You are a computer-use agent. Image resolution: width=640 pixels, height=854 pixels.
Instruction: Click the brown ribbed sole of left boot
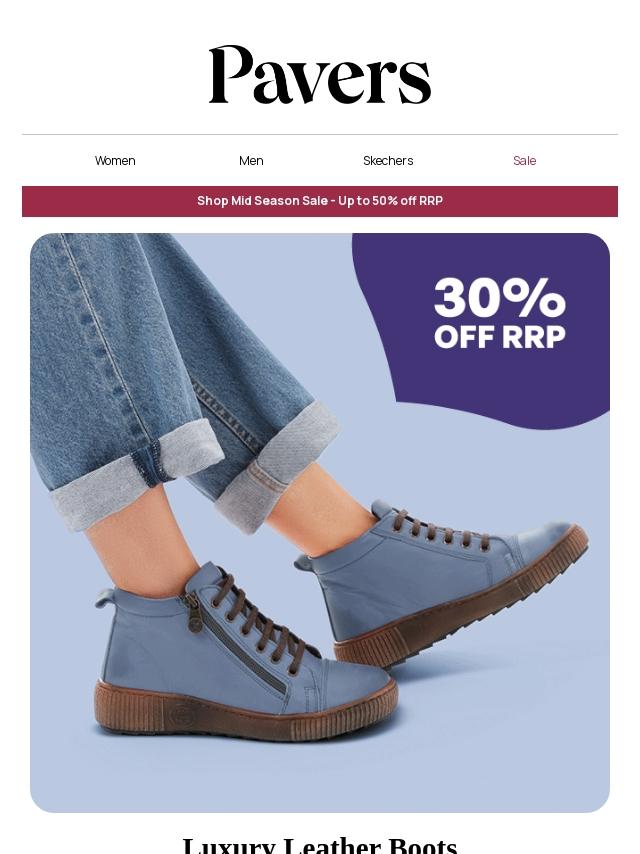(x=245, y=712)
